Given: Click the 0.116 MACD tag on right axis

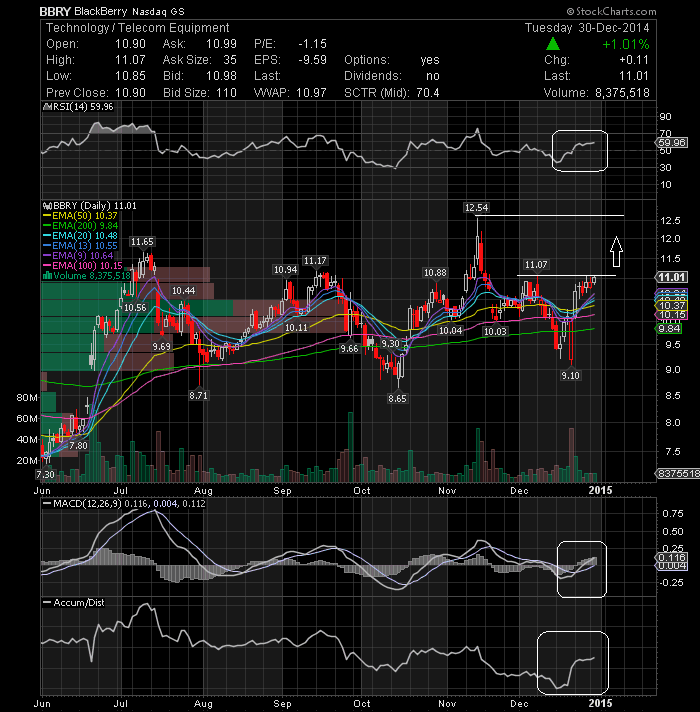Looking at the screenshot, I should click(x=672, y=557).
